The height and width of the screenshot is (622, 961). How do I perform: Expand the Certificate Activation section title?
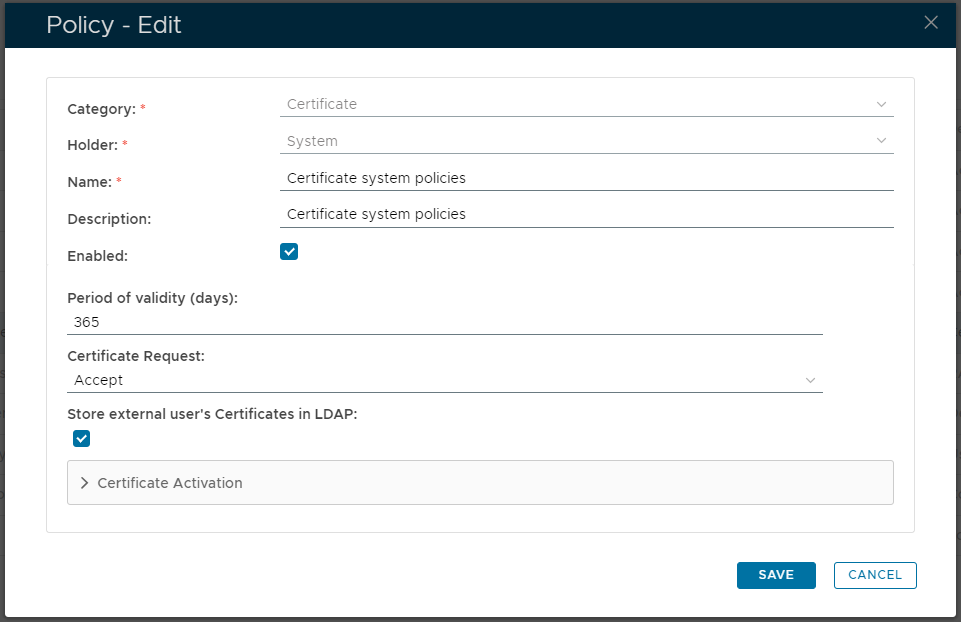click(x=170, y=483)
